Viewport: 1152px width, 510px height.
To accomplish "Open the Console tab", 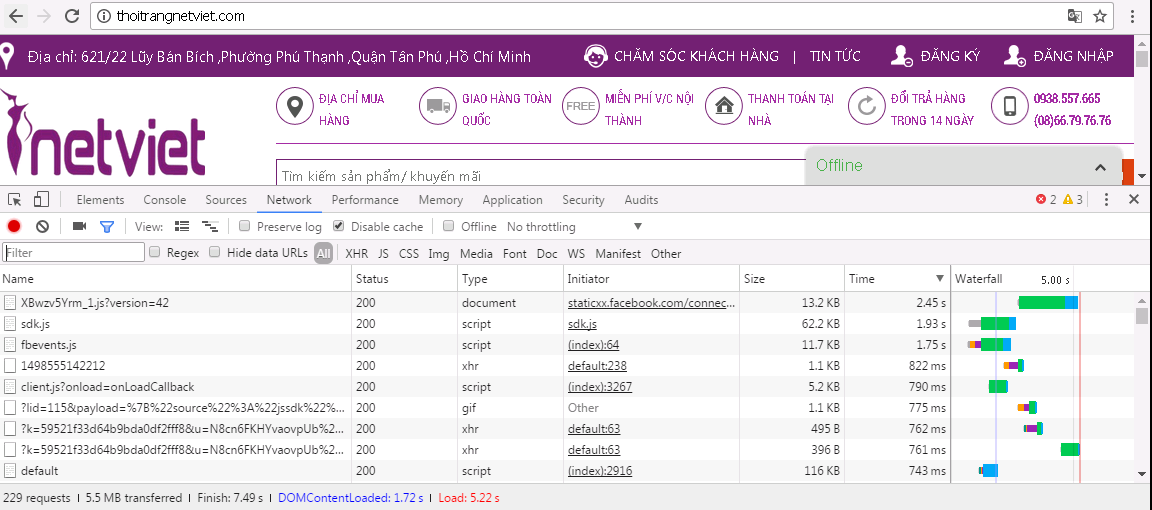I will click(x=165, y=200).
